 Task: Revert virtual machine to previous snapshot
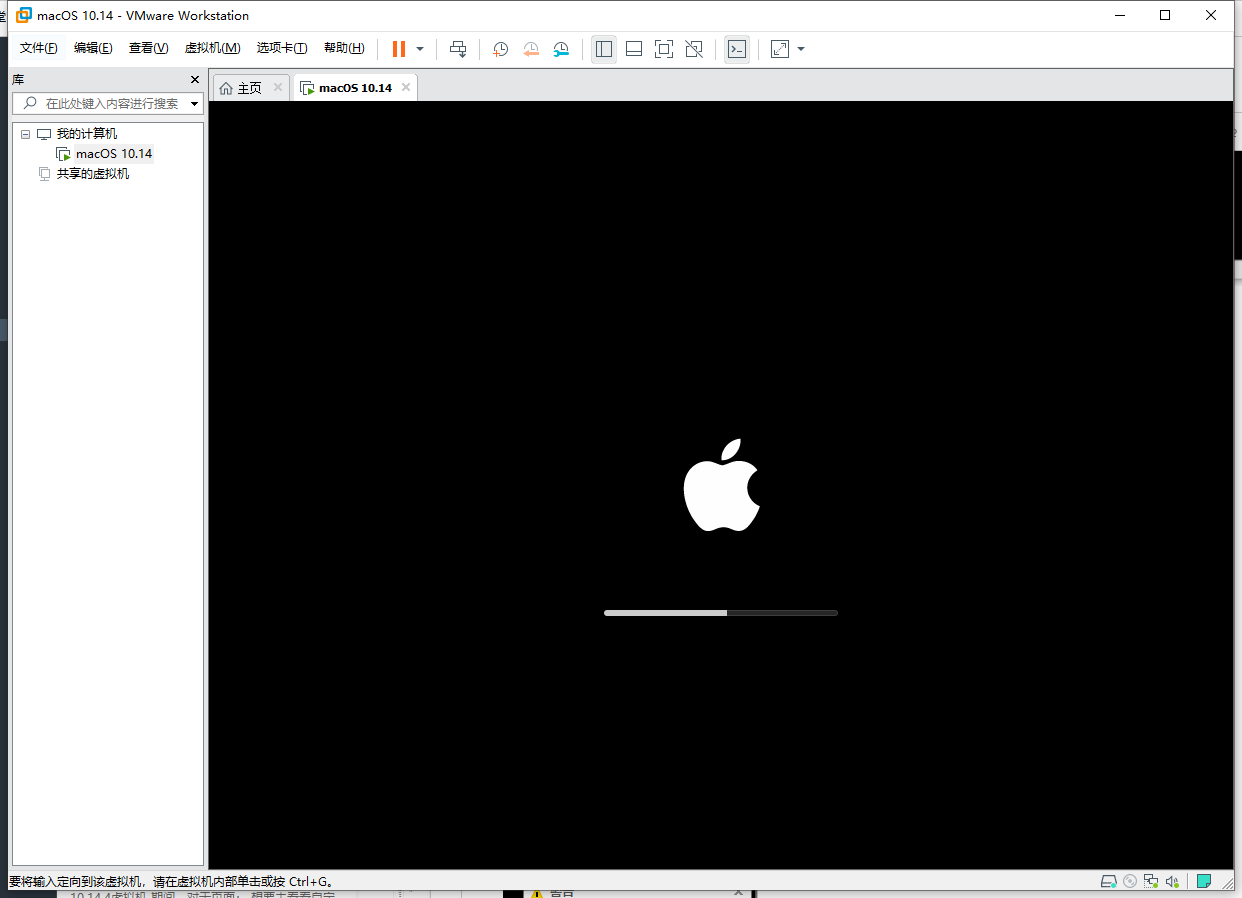coord(531,49)
